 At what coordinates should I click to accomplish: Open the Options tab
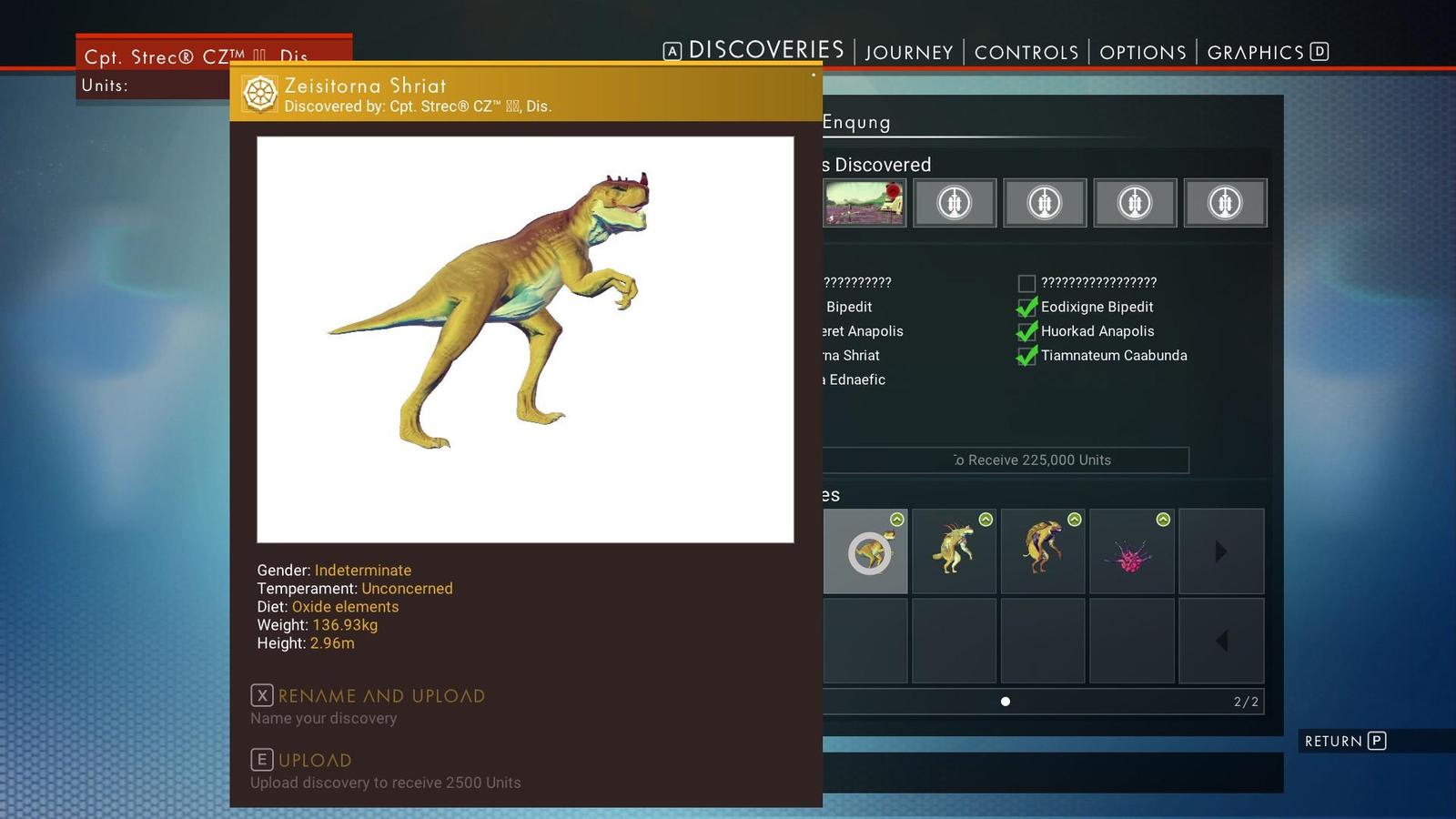point(1143,53)
